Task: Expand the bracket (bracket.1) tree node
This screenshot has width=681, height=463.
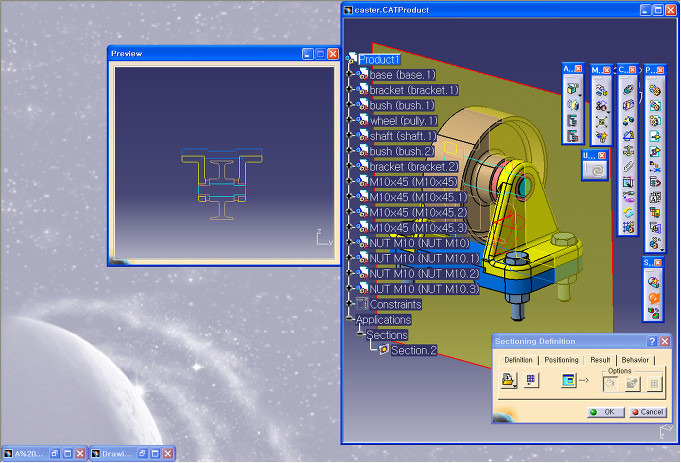Action: [349, 89]
